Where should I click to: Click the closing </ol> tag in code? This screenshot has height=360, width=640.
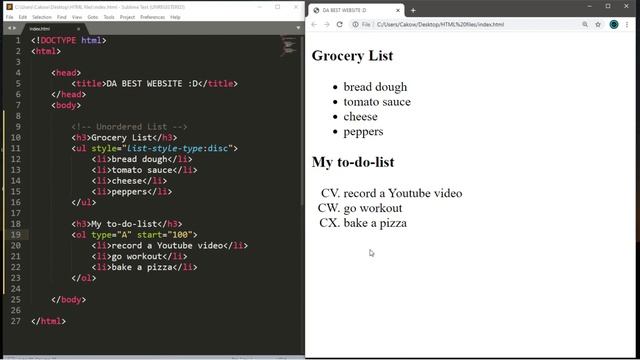[x=84, y=278]
